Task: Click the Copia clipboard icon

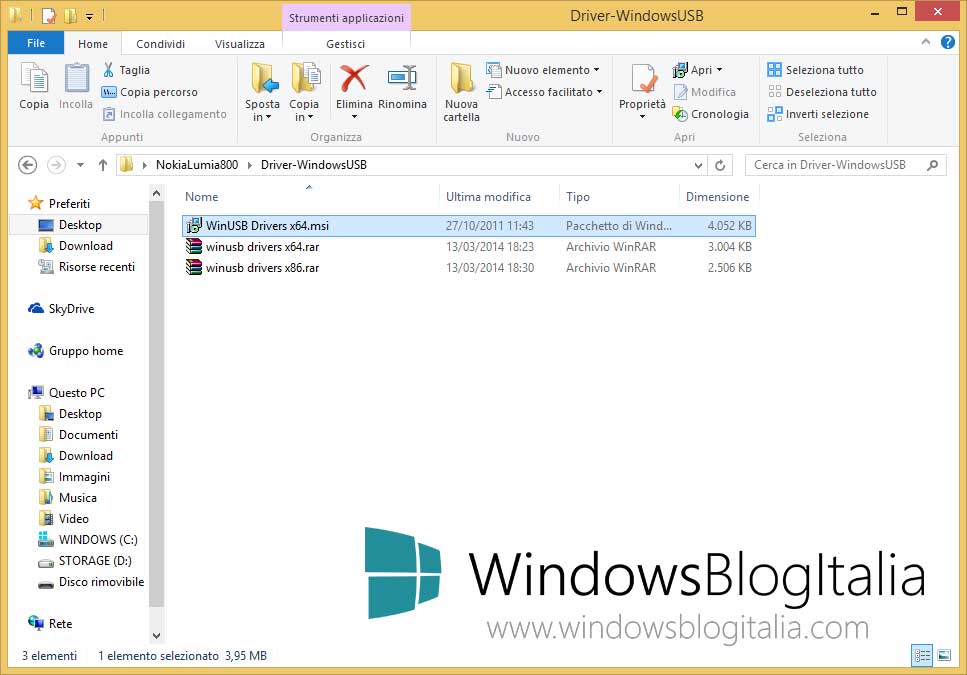Action: coord(34,86)
